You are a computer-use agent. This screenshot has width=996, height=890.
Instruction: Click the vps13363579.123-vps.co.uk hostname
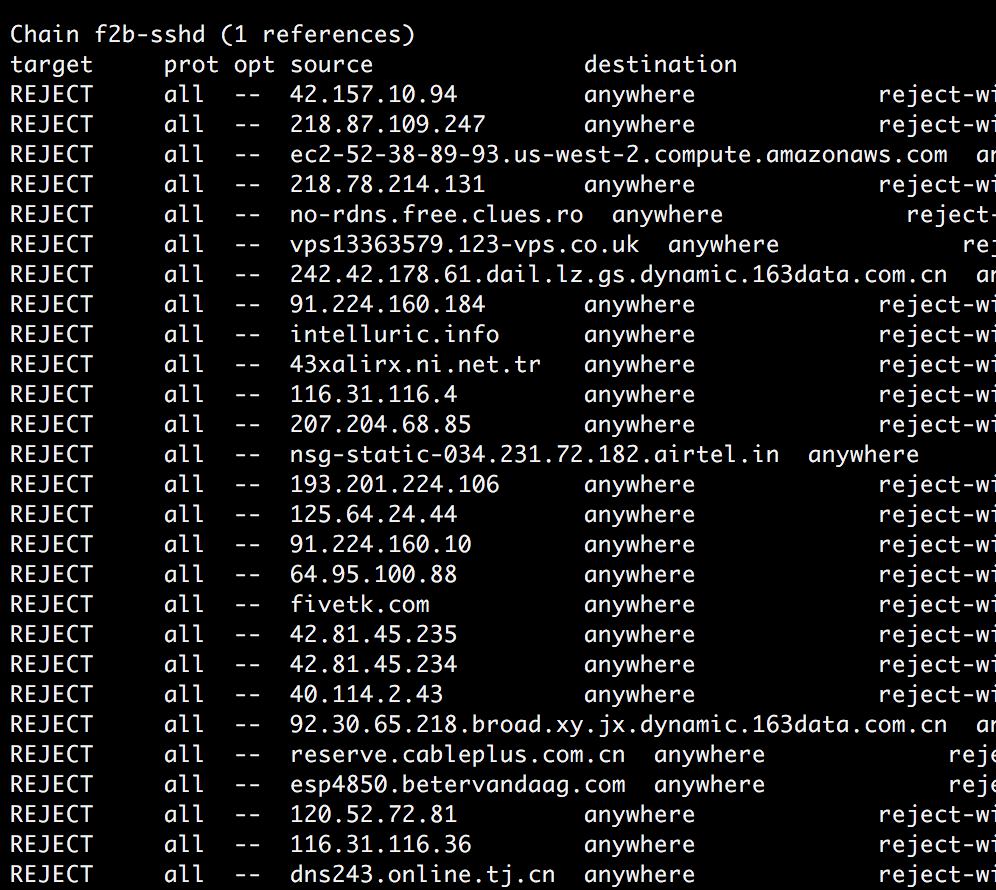464,245
